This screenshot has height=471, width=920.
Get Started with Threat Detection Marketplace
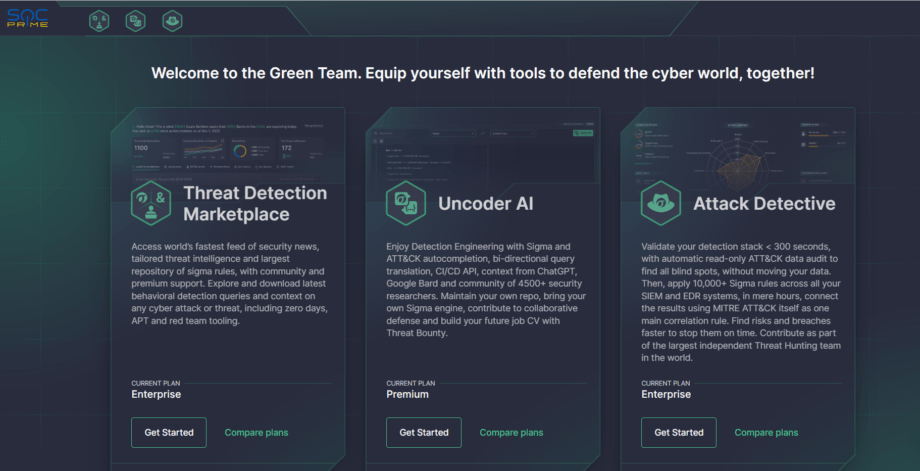click(x=169, y=432)
